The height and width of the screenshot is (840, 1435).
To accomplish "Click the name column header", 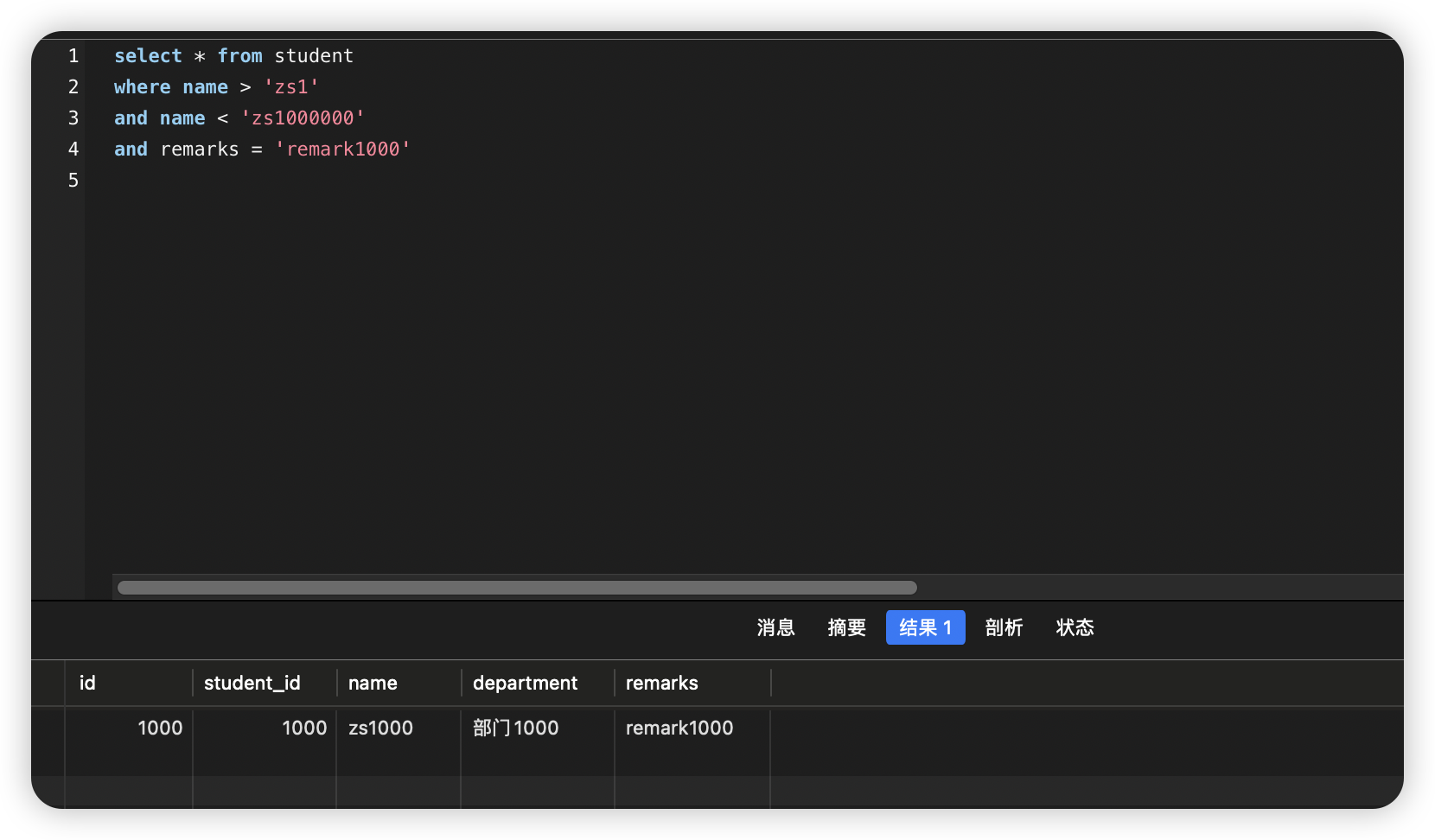I will (x=399, y=683).
